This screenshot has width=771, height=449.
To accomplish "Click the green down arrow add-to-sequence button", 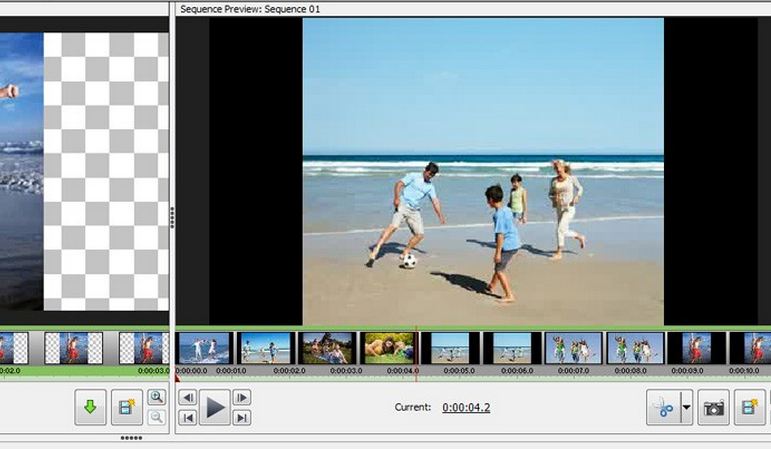I will point(90,407).
